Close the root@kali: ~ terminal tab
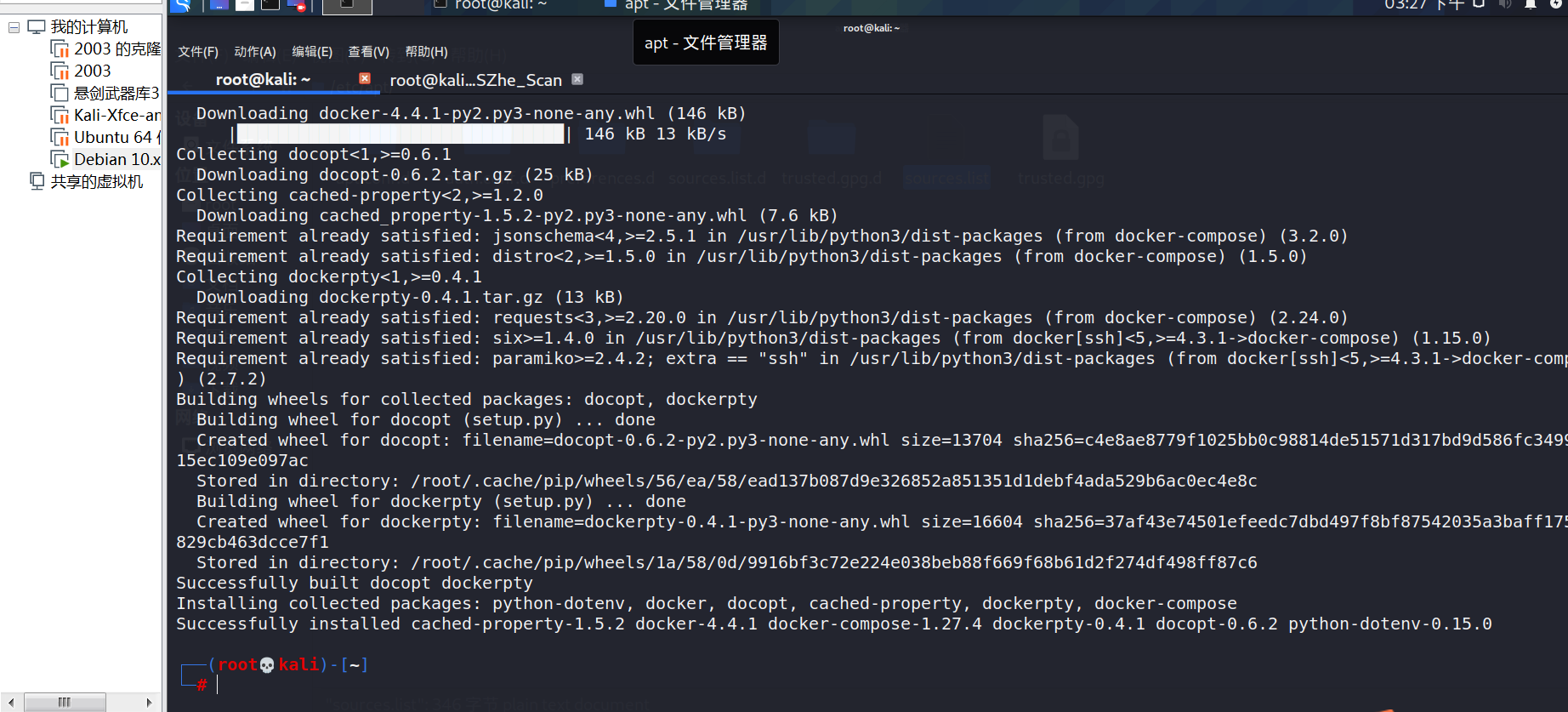 (x=365, y=78)
